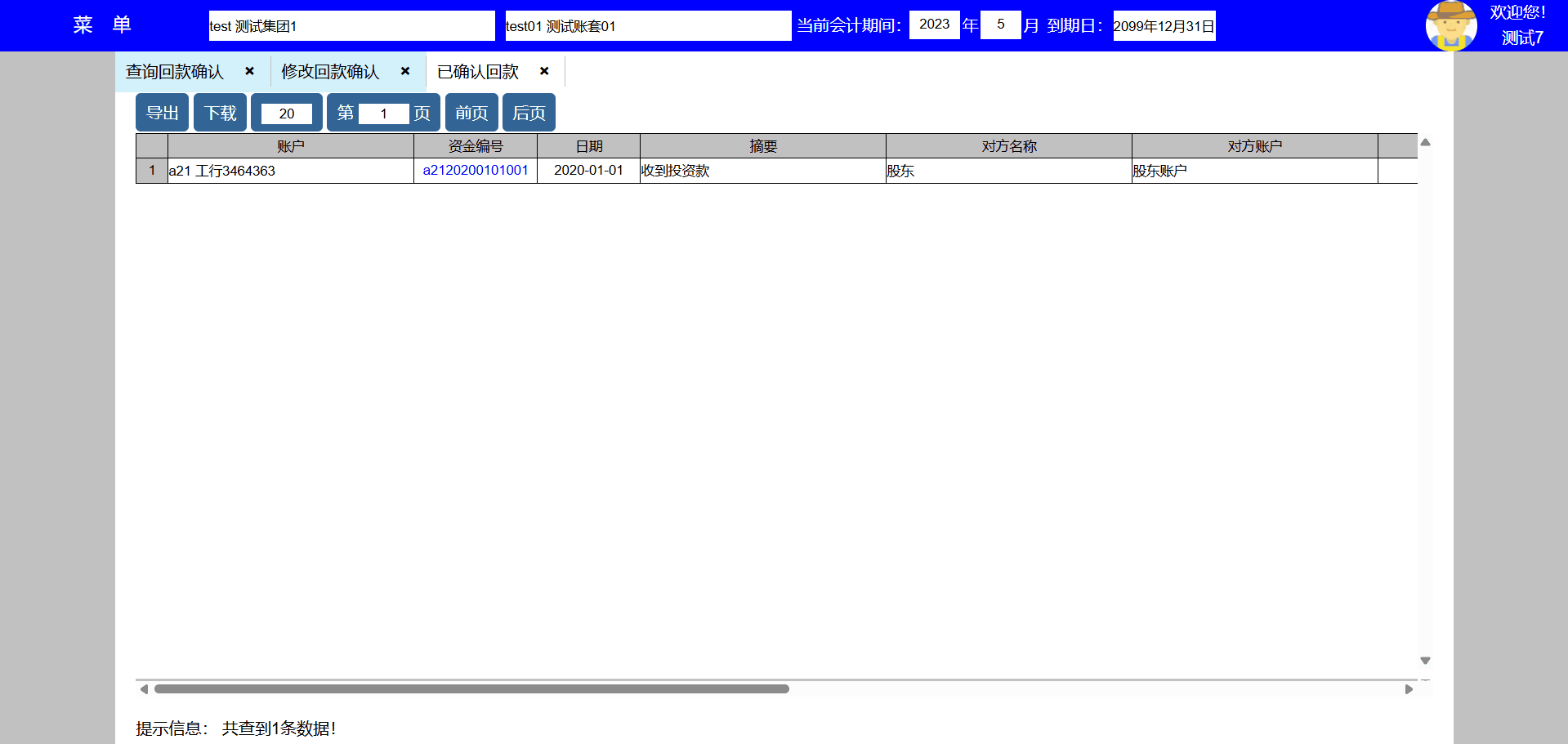Close the 修改回款确认 tab

click(404, 71)
